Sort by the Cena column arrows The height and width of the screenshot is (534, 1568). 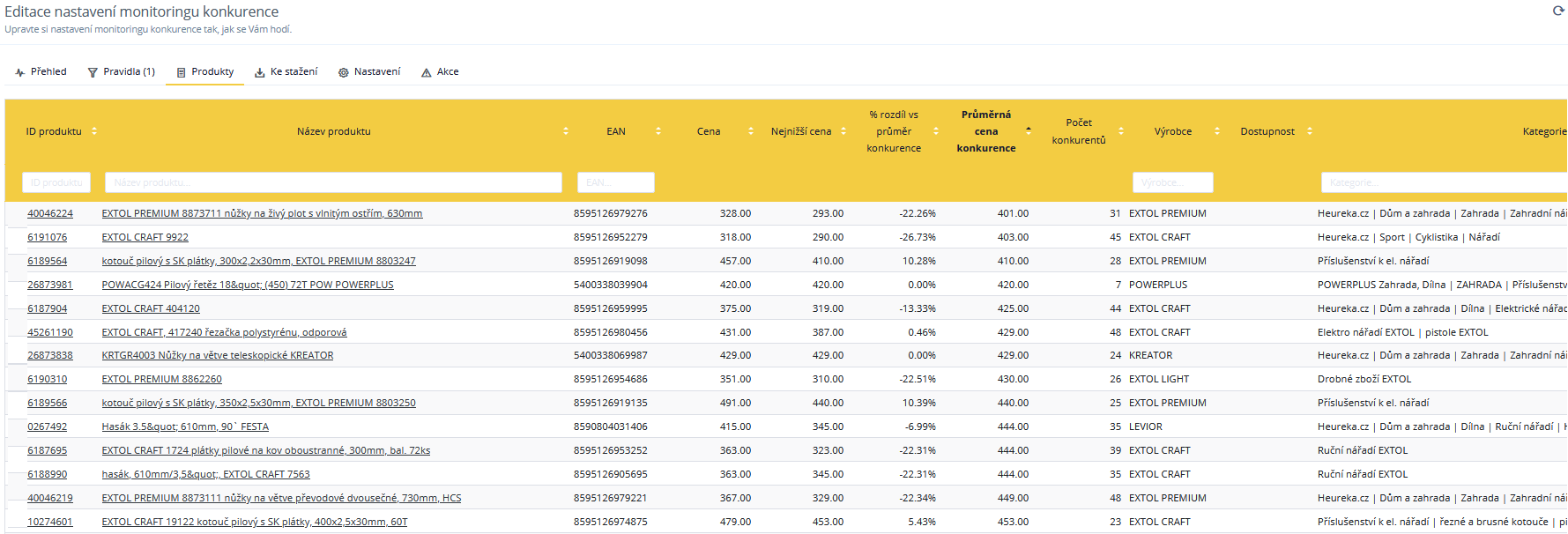coord(750,131)
